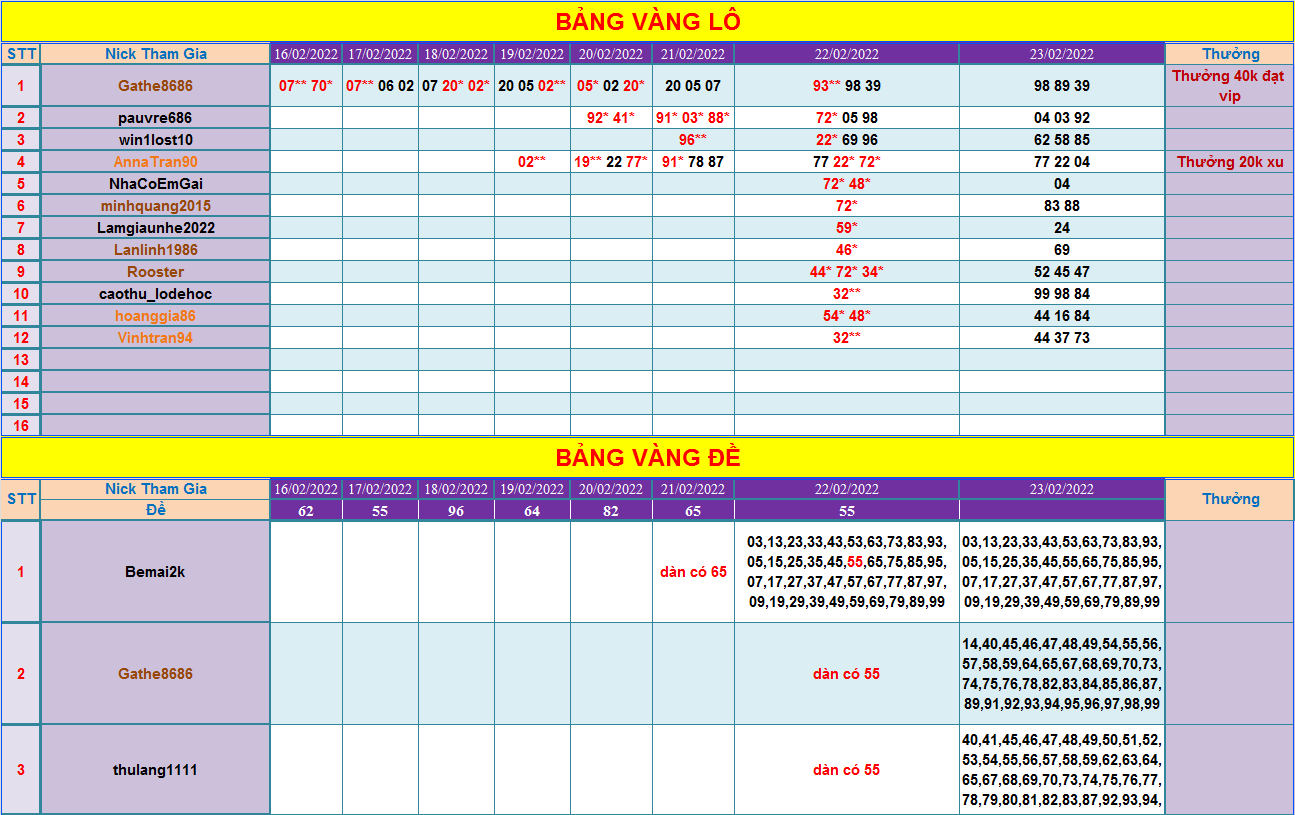Open the Vinhtran94 nickname

(155, 338)
